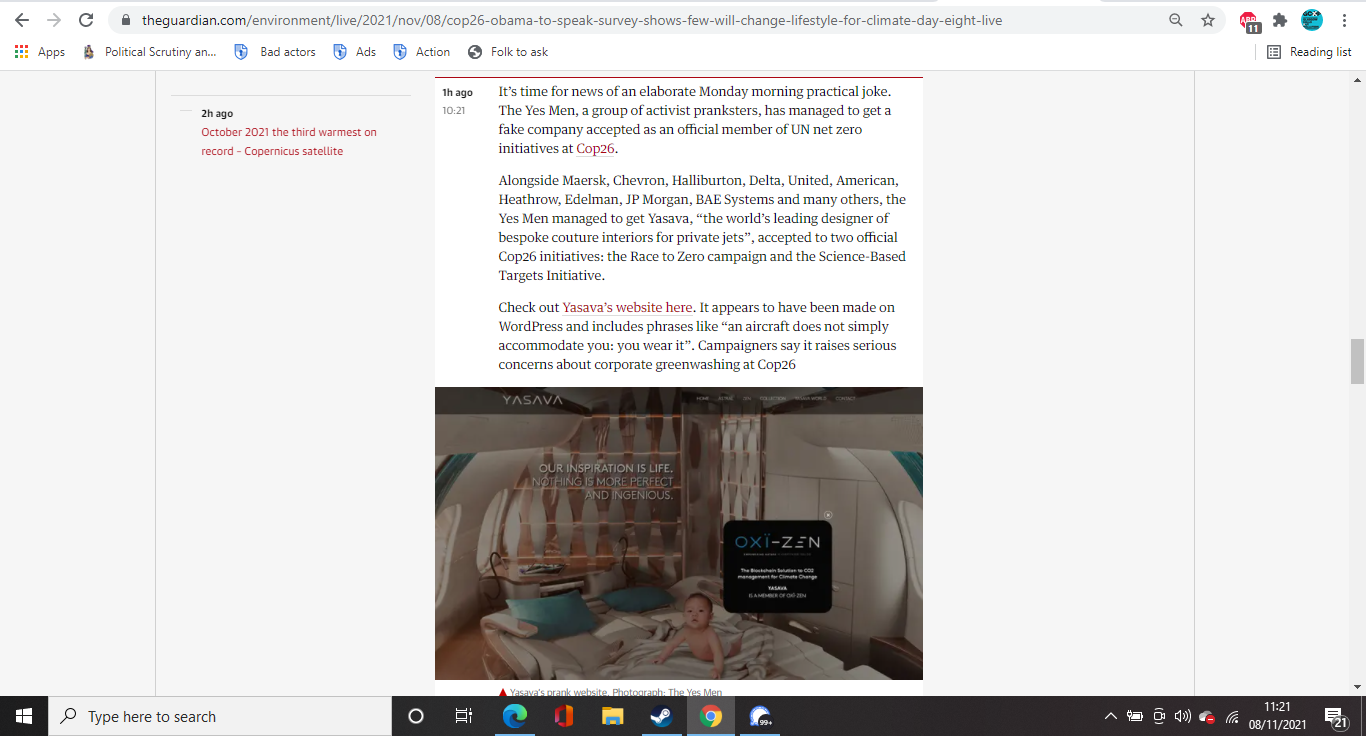Click the zoom magnifier icon in address bar
Viewport: 1366px width, 736px height.
(1176, 20)
